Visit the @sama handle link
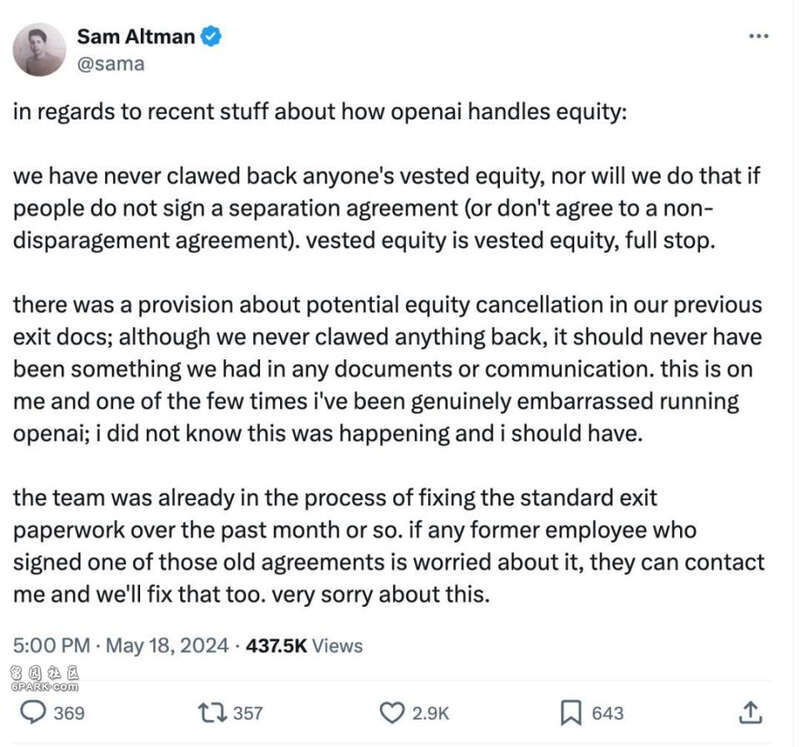This screenshot has height=747, width=800. click(111, 64)
